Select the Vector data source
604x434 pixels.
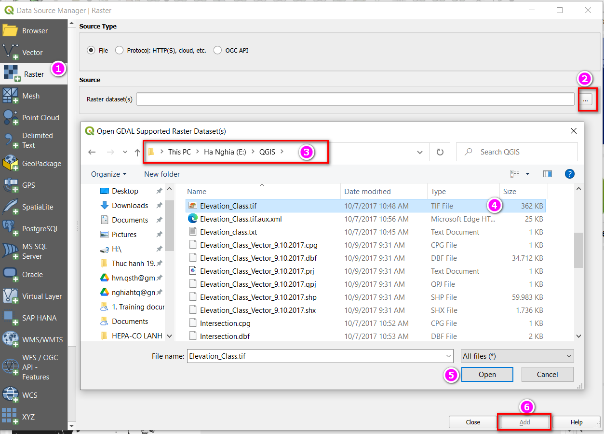(34, 52)
